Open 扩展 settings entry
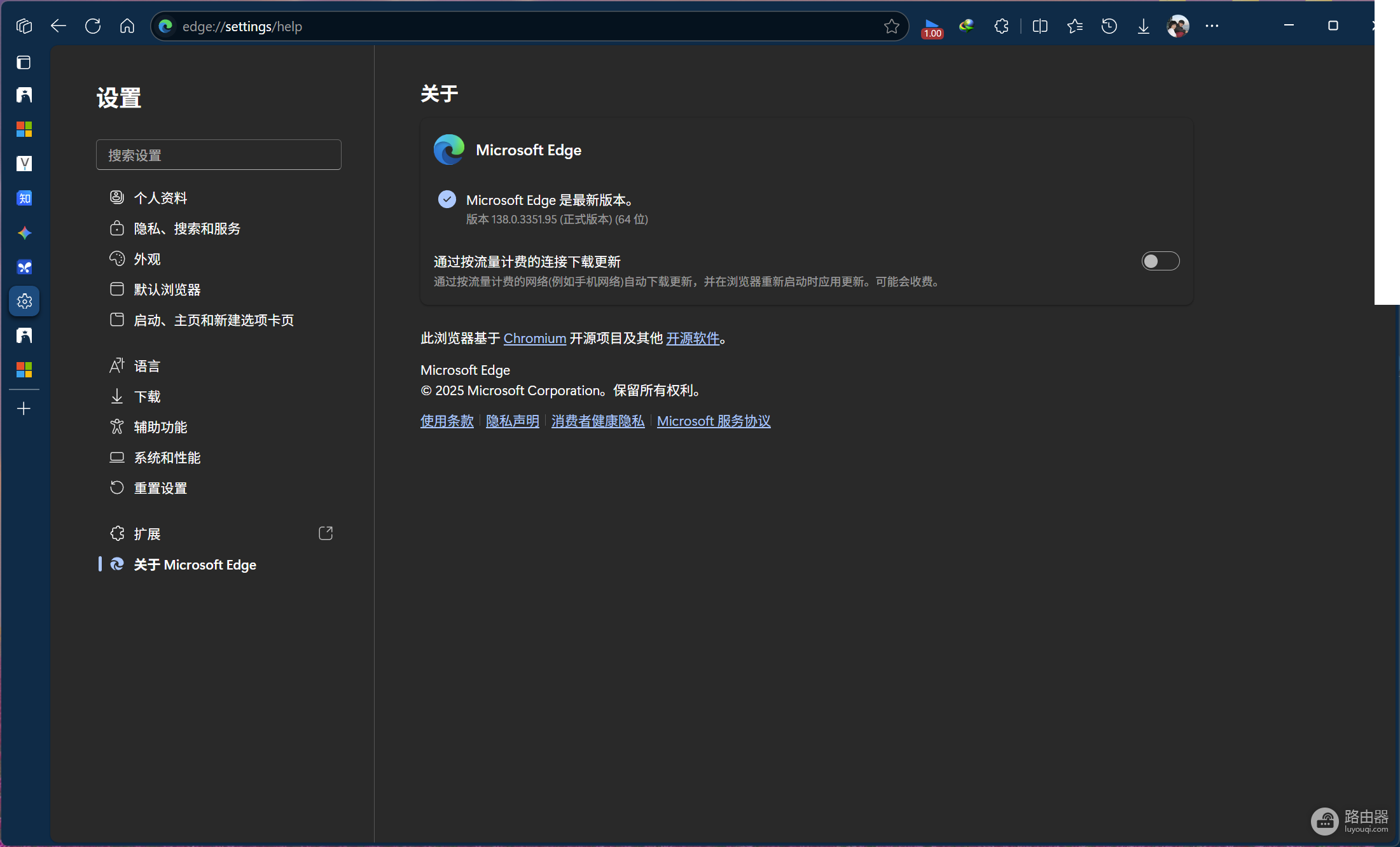Viewport: 1400px width, 847px height. coord(219,534)
